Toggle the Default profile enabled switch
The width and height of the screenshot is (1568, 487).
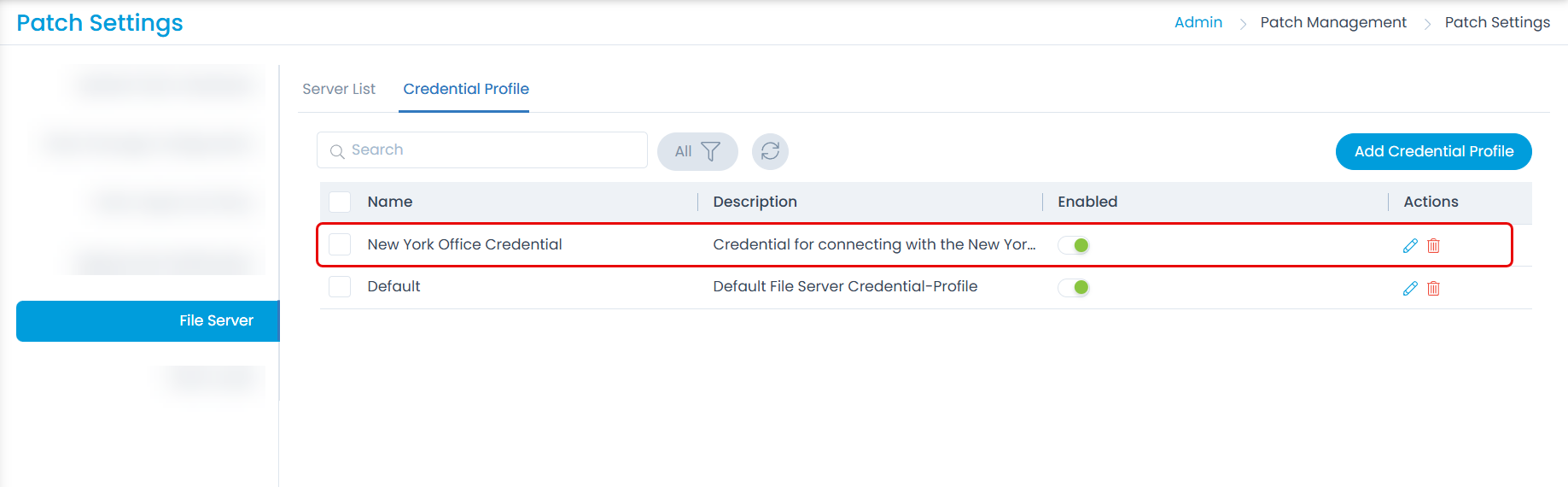coord(1074,287)
